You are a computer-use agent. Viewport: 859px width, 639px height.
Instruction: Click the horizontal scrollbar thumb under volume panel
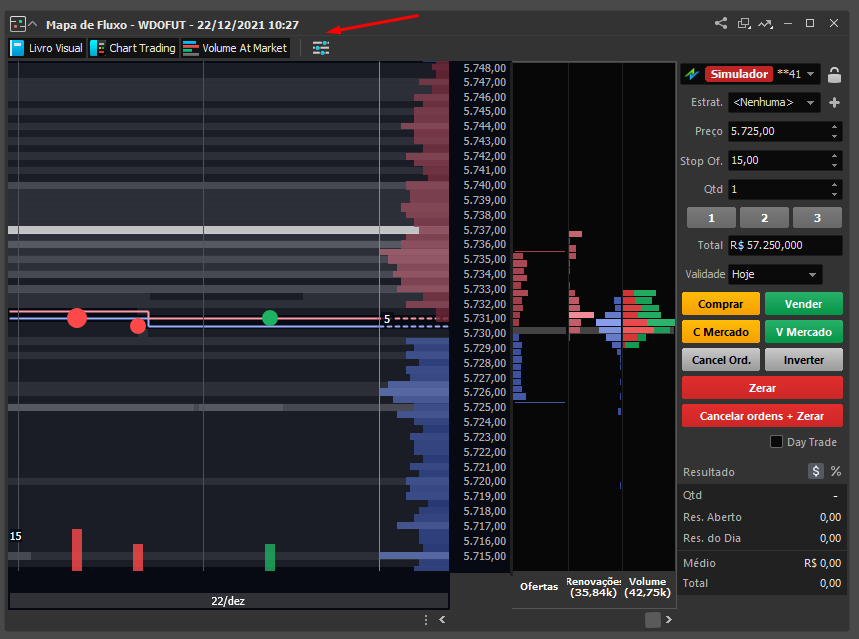click(x=653, y=620)
